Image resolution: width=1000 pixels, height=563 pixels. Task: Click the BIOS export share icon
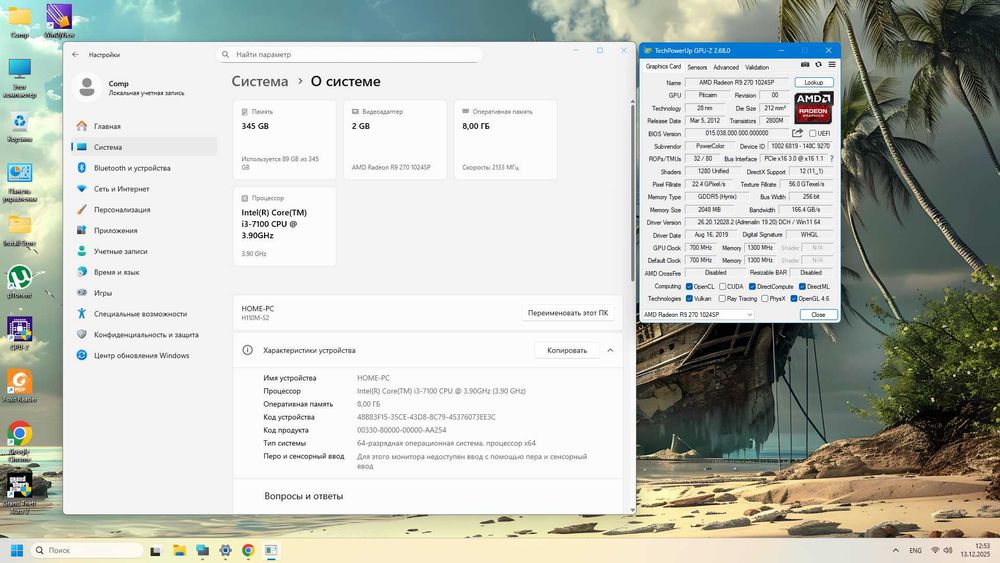(797, 133)
